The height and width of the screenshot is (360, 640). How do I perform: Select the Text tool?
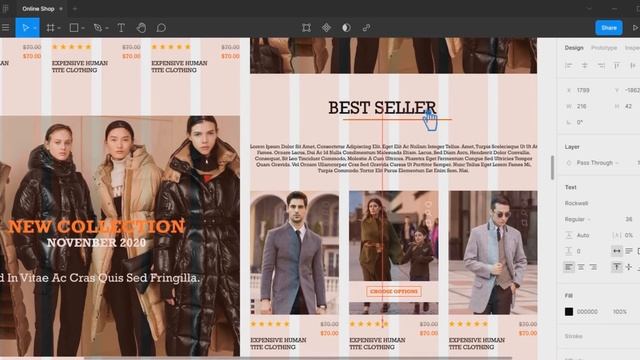pyautogui.click(x=121, y=28)
